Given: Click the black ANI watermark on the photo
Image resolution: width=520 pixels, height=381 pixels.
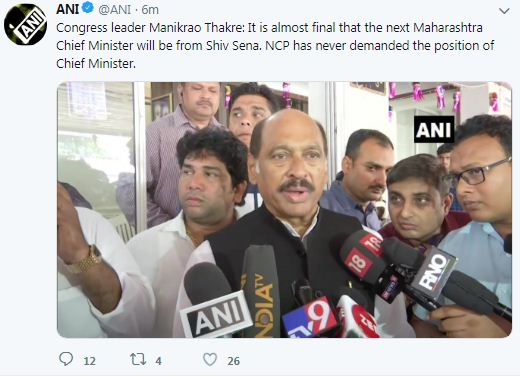Looking at the screenshot, I should [434, 129].
